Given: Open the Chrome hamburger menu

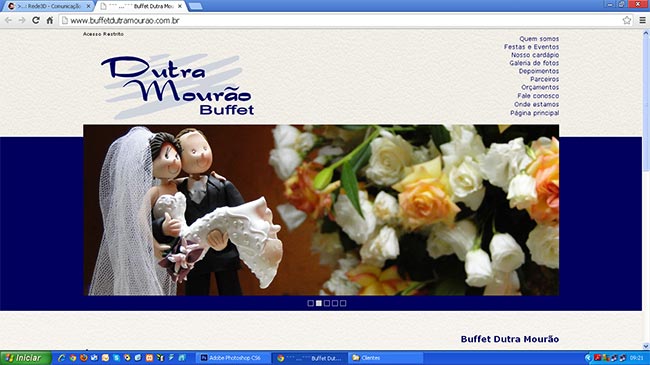Looking at the screenshot, I should (x=642, y=20).
